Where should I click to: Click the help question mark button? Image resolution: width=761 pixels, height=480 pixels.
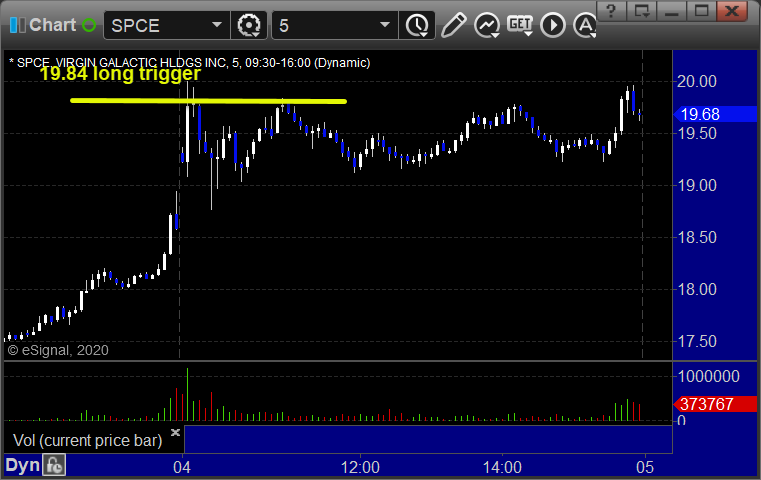tap(611, 11)
